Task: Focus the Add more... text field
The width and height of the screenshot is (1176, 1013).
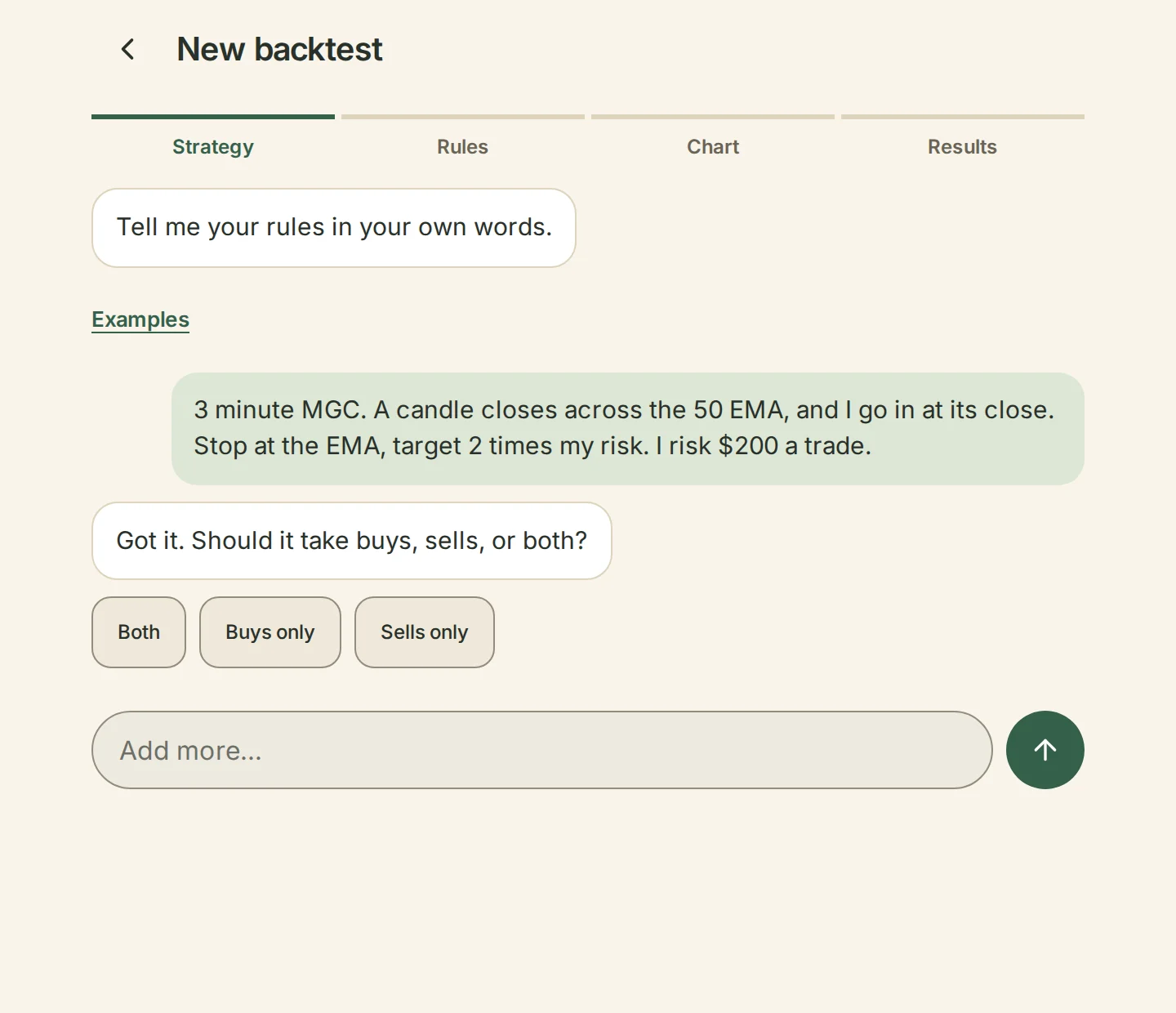Action: tap(542, 750)
